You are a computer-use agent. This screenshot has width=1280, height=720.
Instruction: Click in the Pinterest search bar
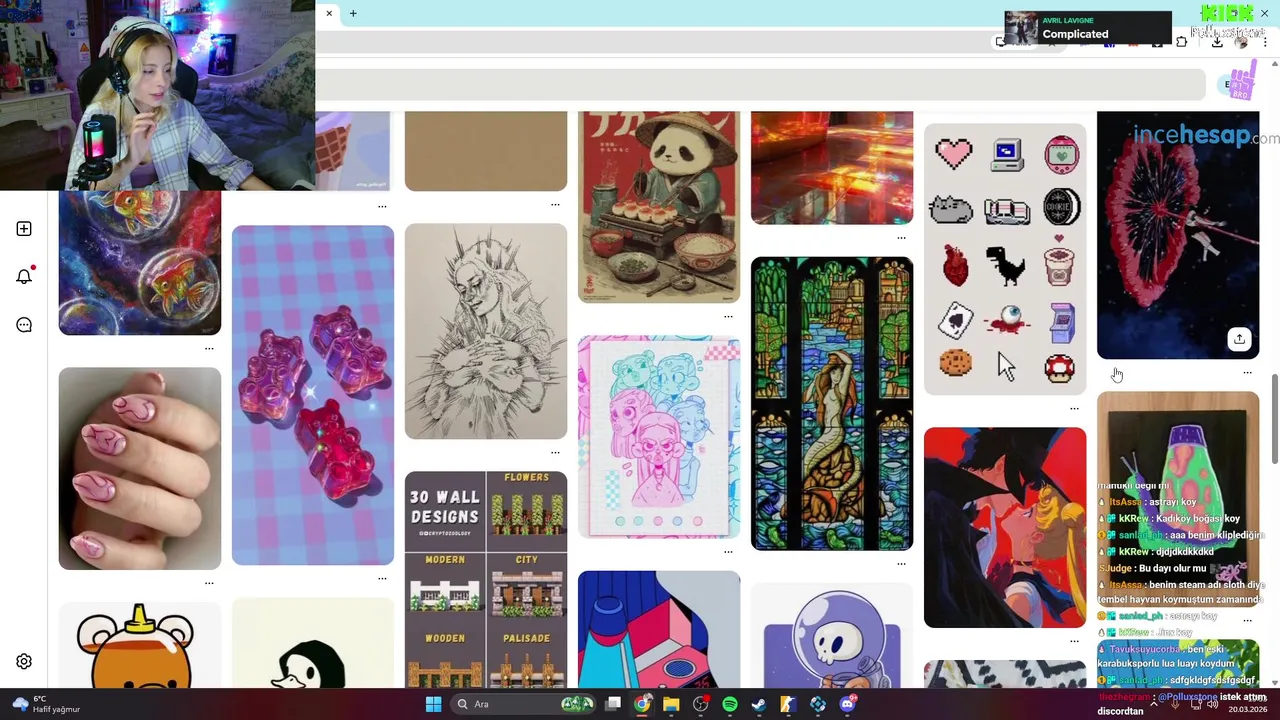(761, 84)
